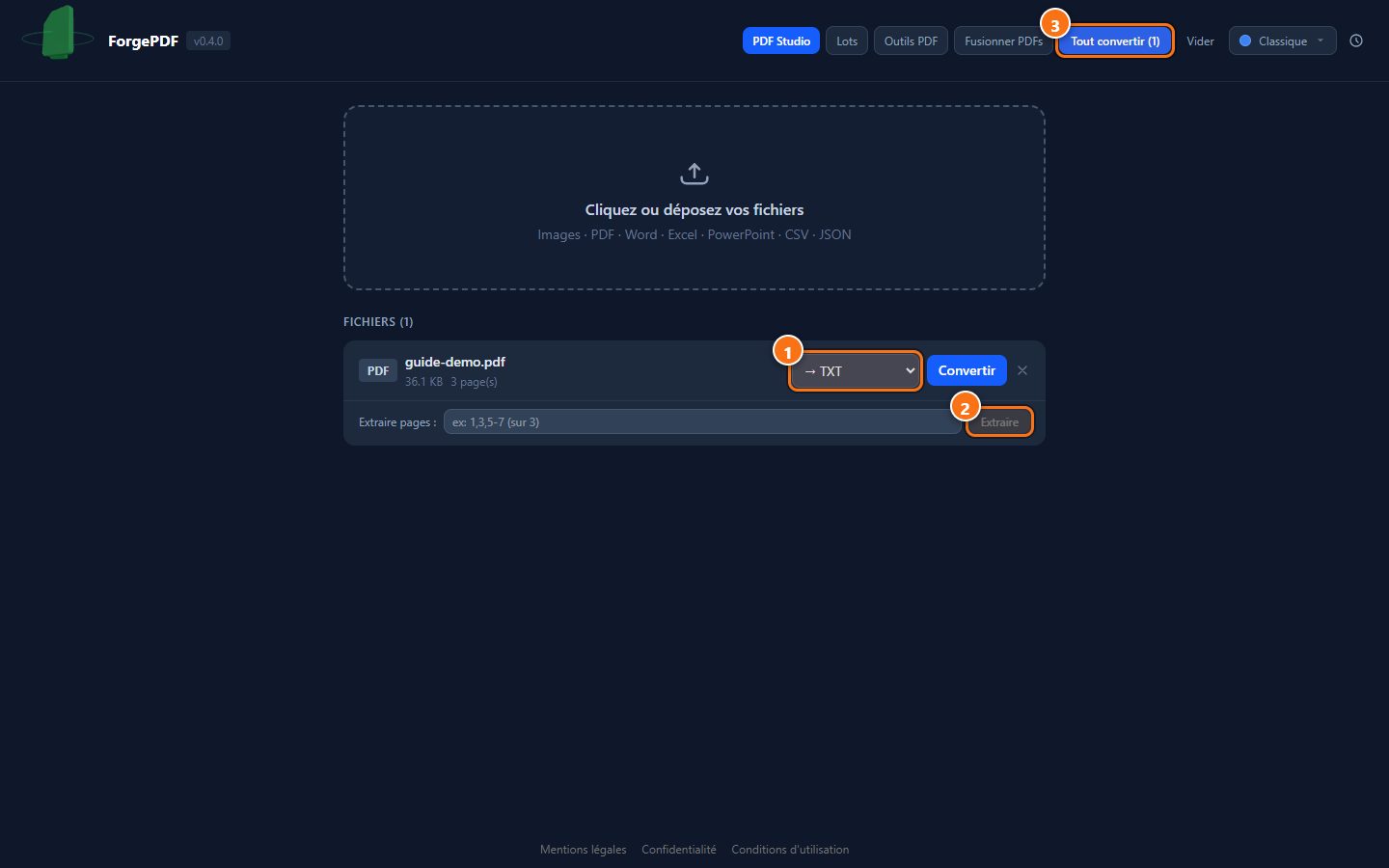Open Conditions d'utilisation link
The width and height of the screenshot is (1389, 868).
pyautogui.click(x=790, y=850)
